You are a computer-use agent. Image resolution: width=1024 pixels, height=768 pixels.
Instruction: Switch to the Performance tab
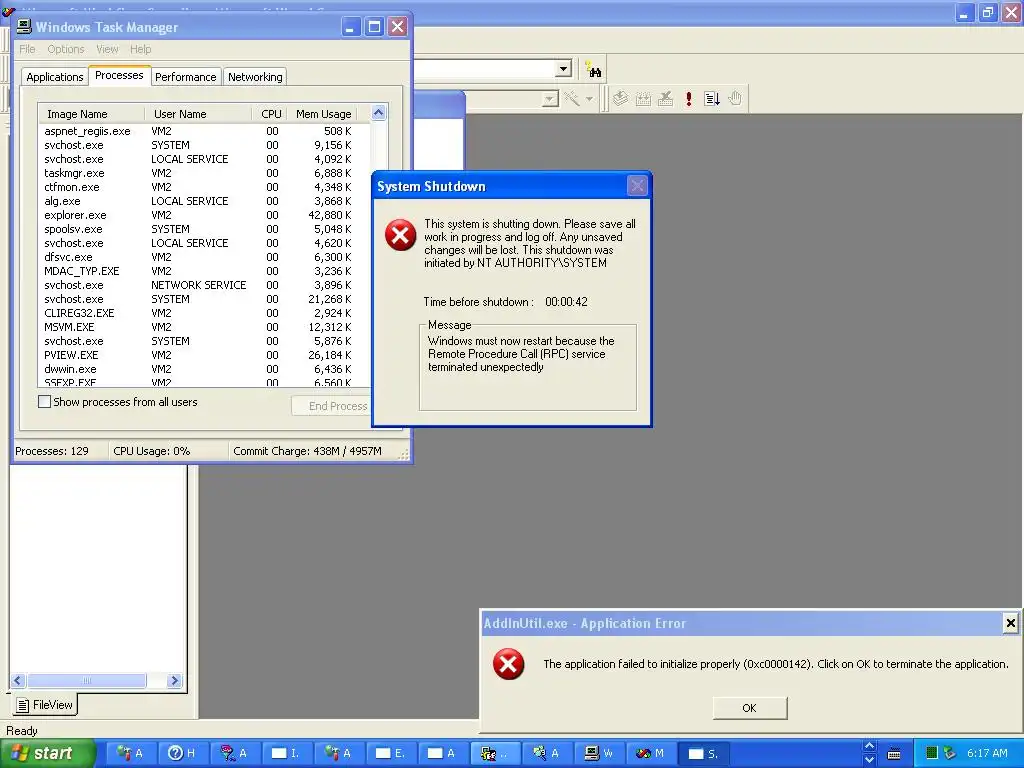[x=185, y=77]
